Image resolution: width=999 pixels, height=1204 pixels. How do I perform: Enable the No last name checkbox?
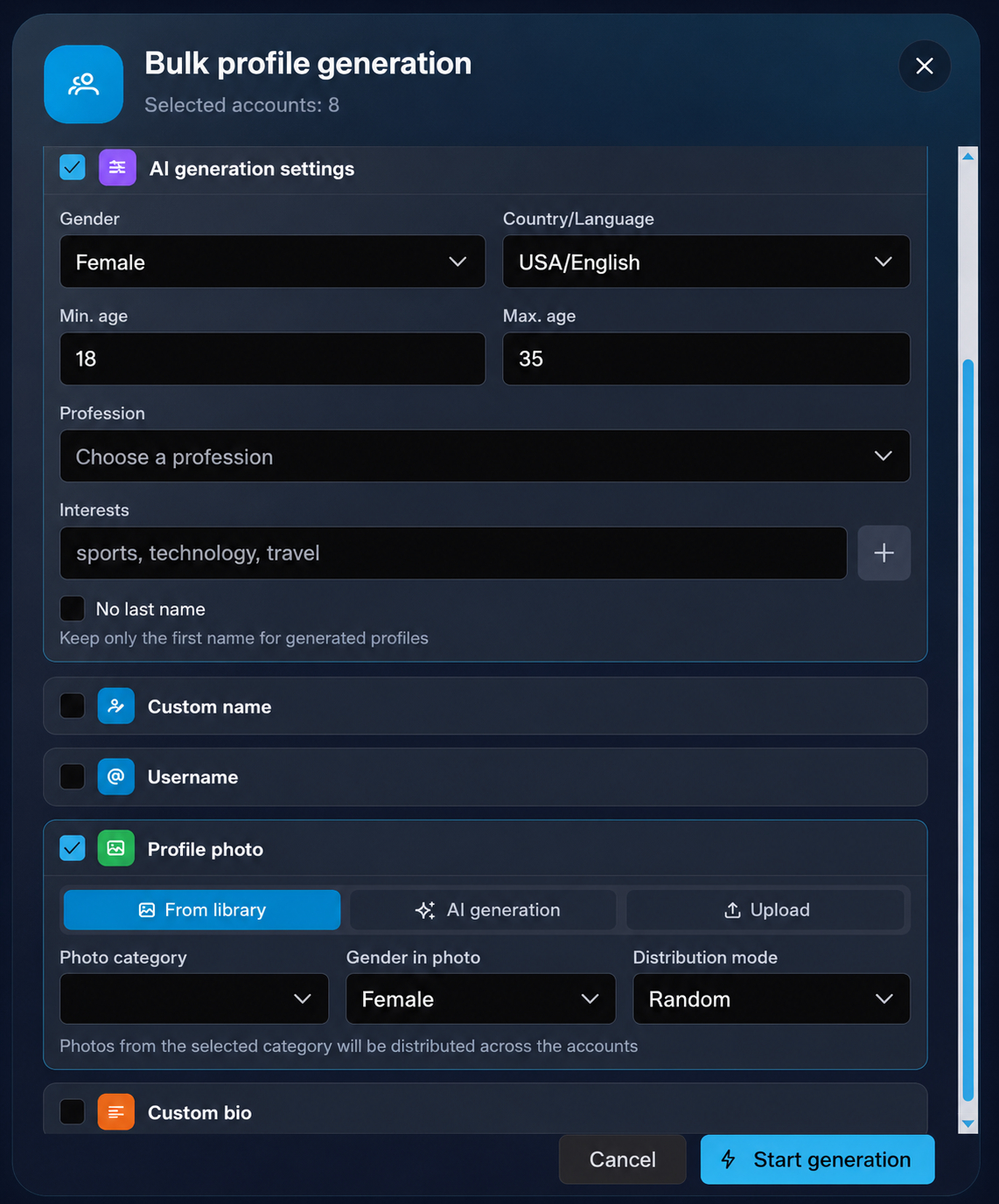72,609
